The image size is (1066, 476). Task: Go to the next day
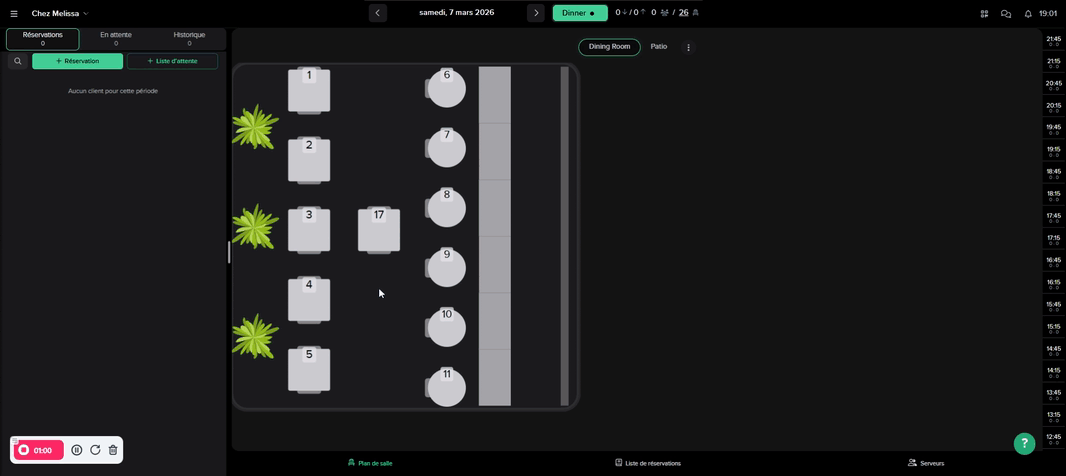[536, 13]
